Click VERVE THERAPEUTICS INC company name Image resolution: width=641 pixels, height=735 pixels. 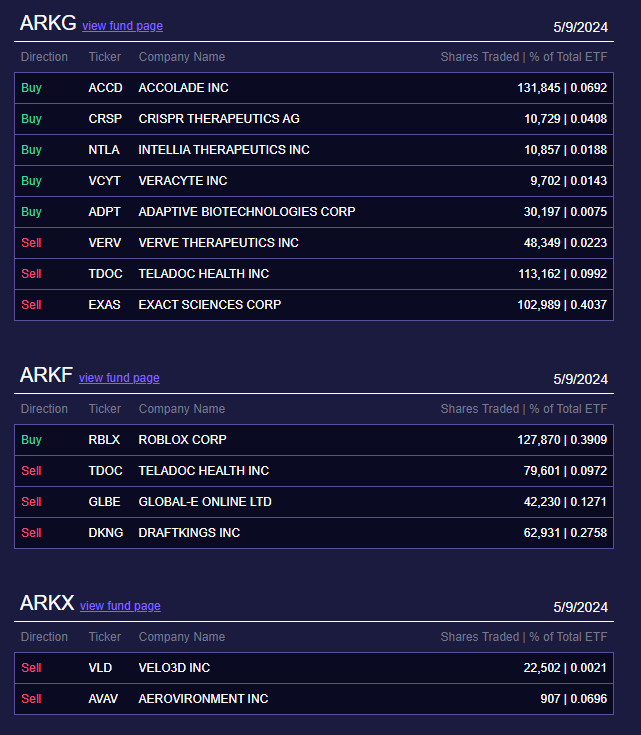(x=219, y=242)
